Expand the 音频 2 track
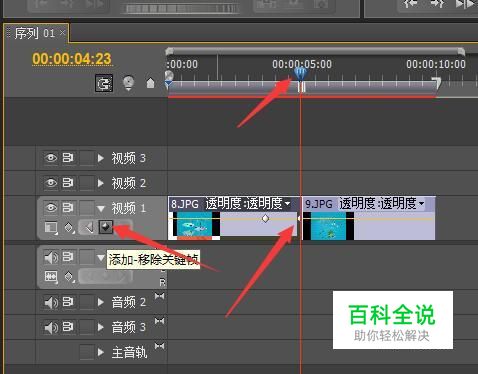Viewport: 478px width, 374px height. click(x=101, y=303)
